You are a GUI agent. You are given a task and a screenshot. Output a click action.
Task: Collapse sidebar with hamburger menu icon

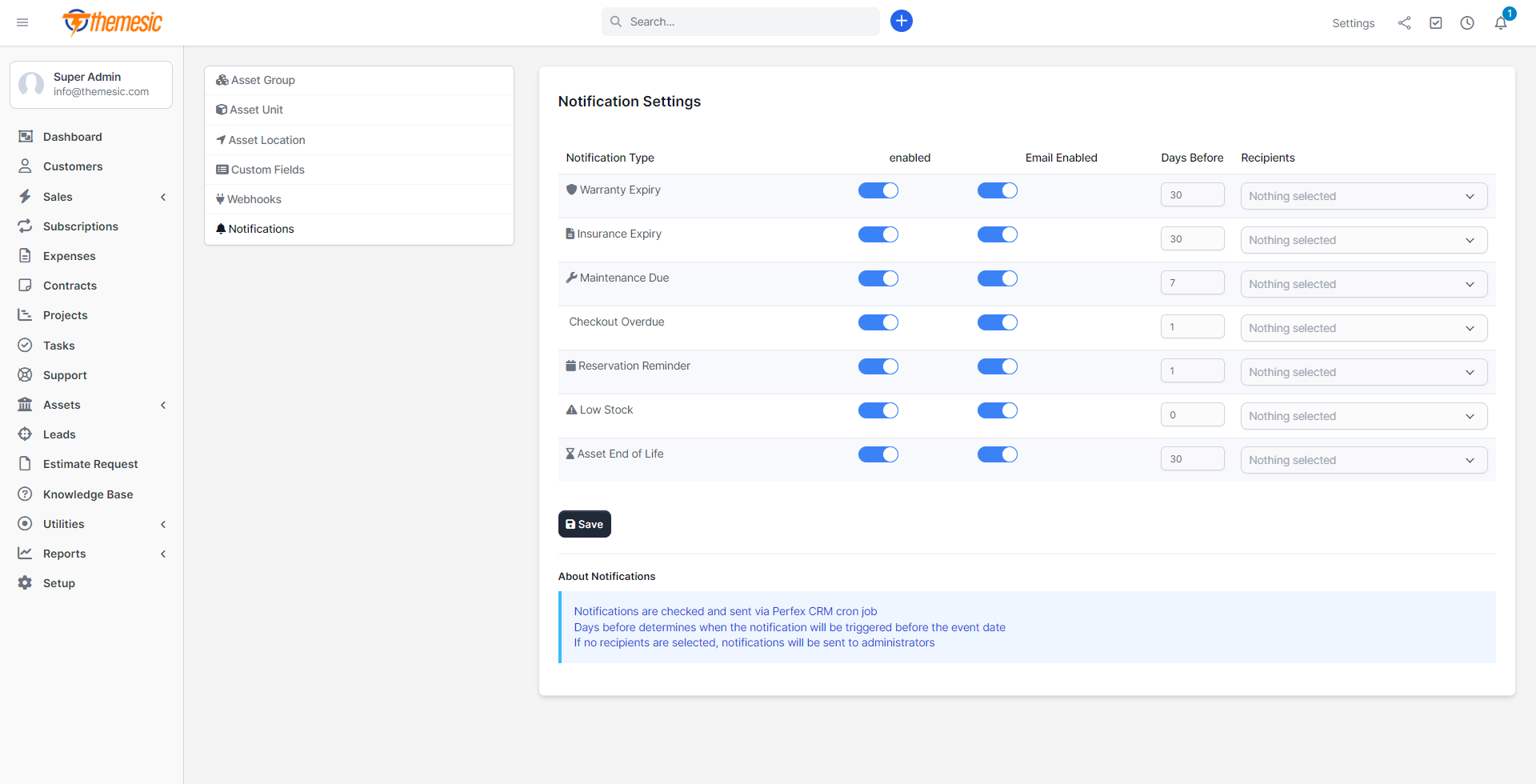point(22,22)
